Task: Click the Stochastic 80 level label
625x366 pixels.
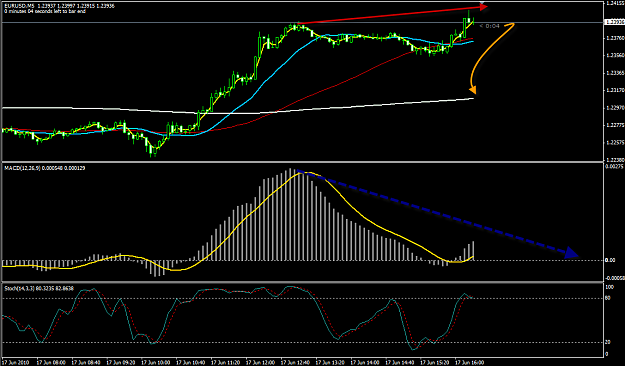Action: click(x=608, y=298)
